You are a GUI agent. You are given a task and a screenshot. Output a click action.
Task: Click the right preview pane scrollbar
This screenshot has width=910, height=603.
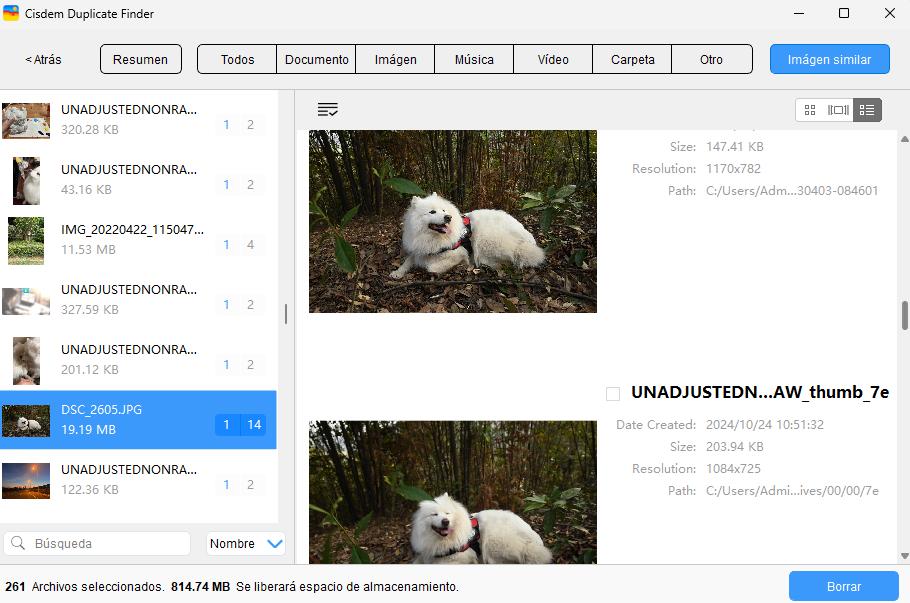904,314
